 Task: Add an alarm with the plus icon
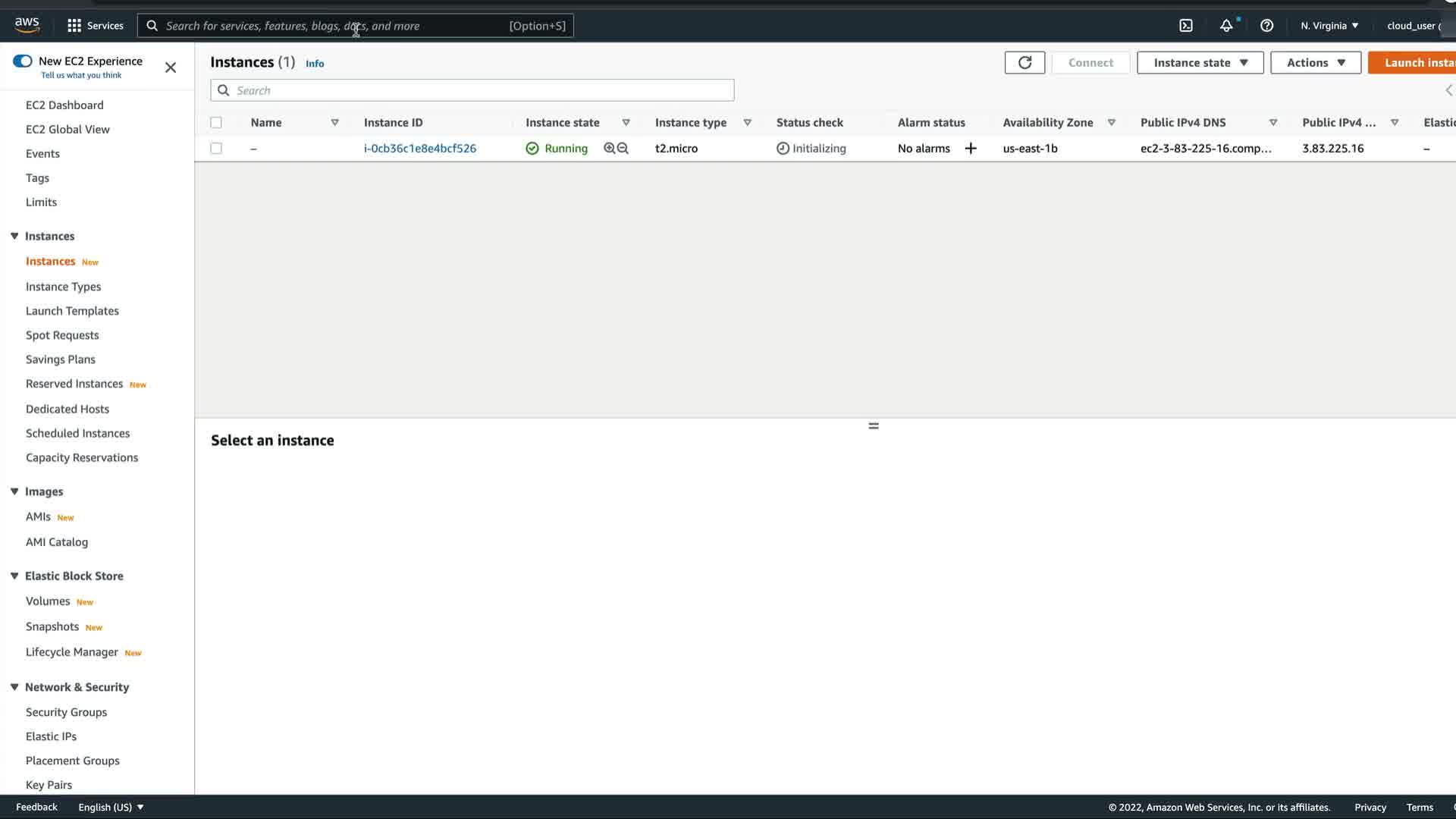pyautogui.click(x=971, y=149)
